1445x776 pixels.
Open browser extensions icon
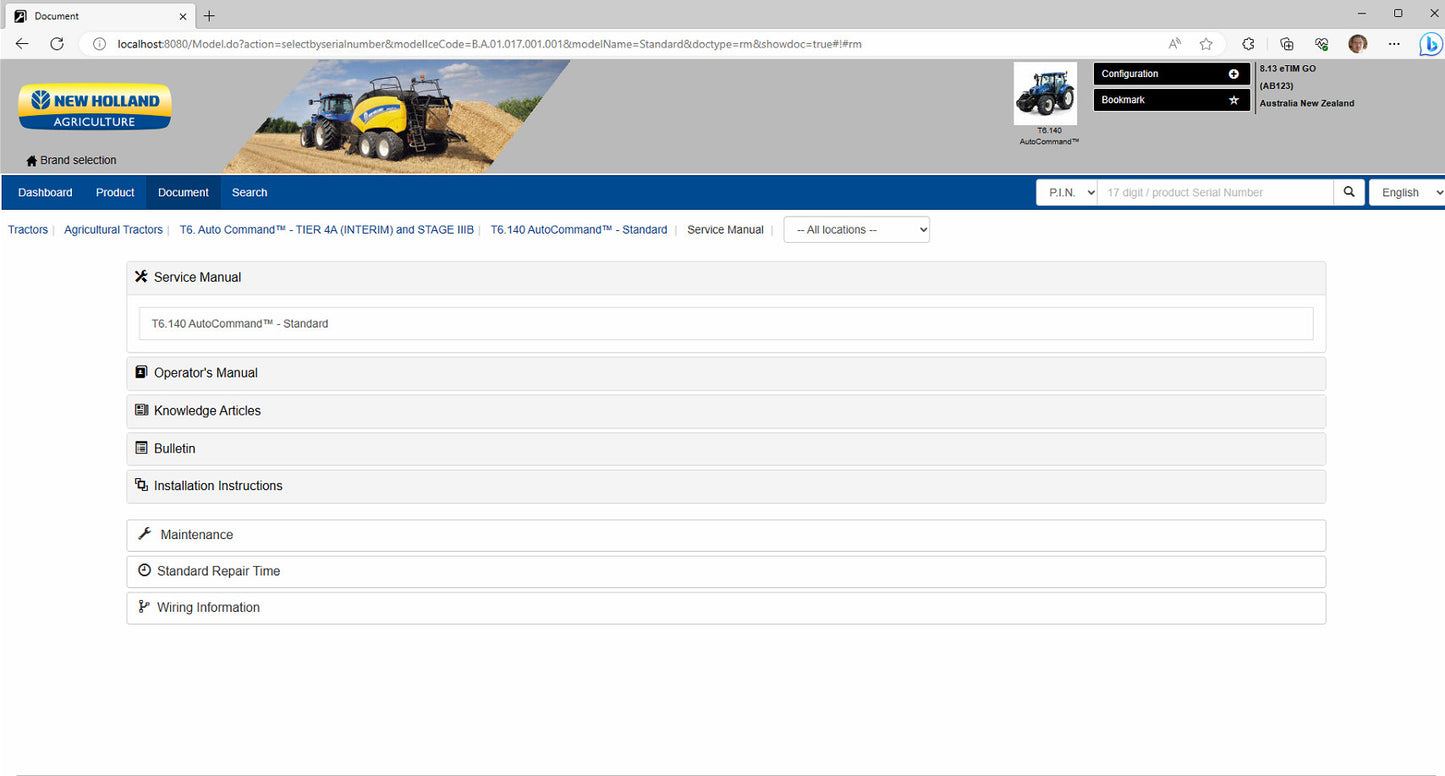pyautogui.click(x=1248, y=44)
